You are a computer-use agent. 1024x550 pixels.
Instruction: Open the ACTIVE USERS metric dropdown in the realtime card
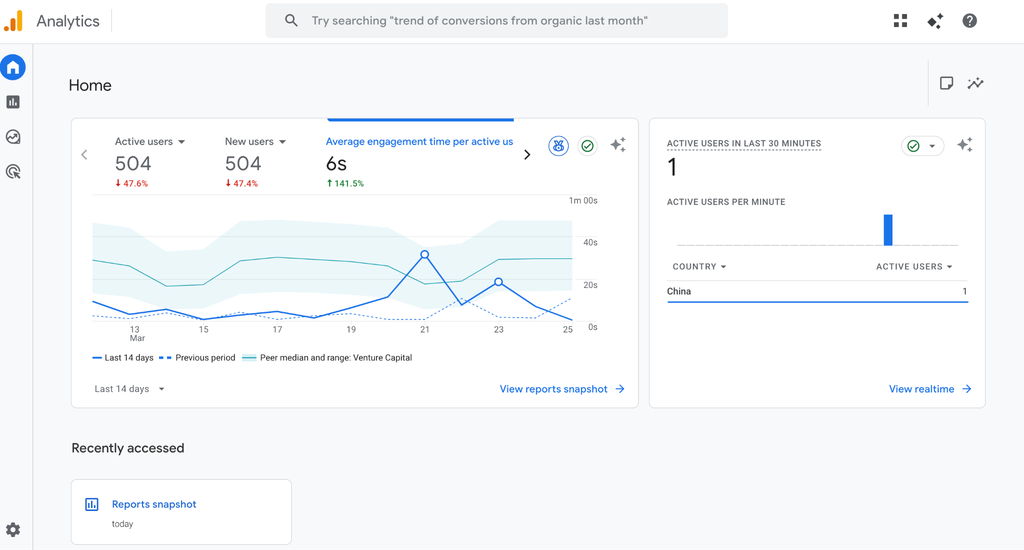click(x=914, y=267)
